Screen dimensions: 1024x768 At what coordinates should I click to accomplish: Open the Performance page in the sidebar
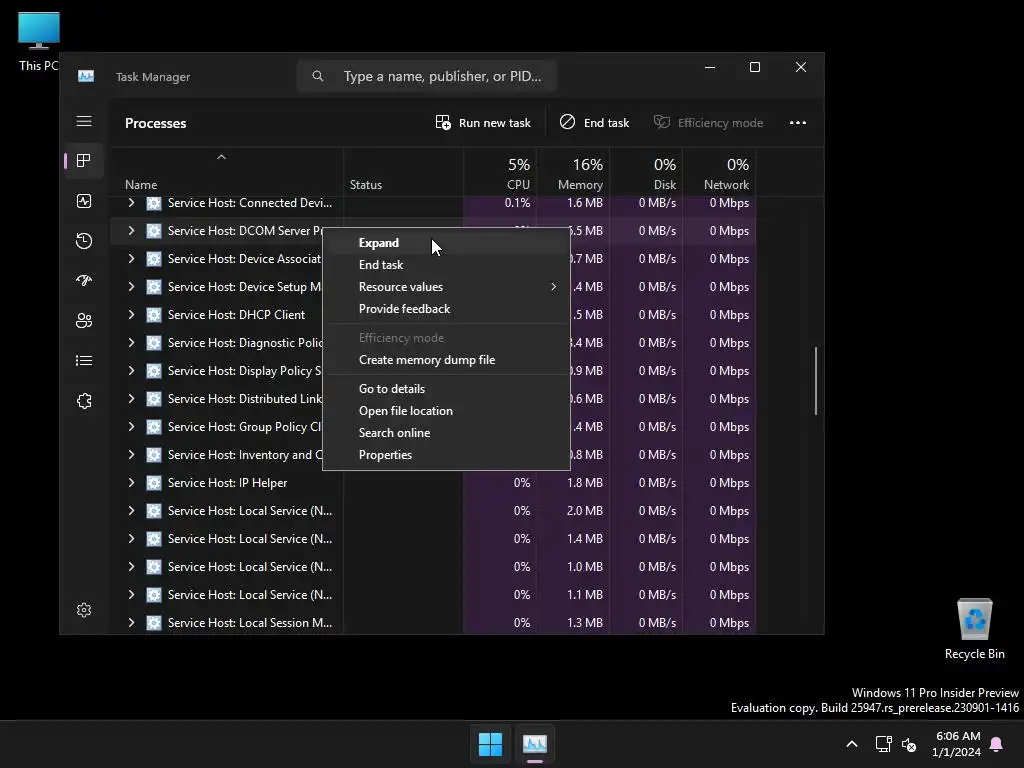click(x=84, y=201)
